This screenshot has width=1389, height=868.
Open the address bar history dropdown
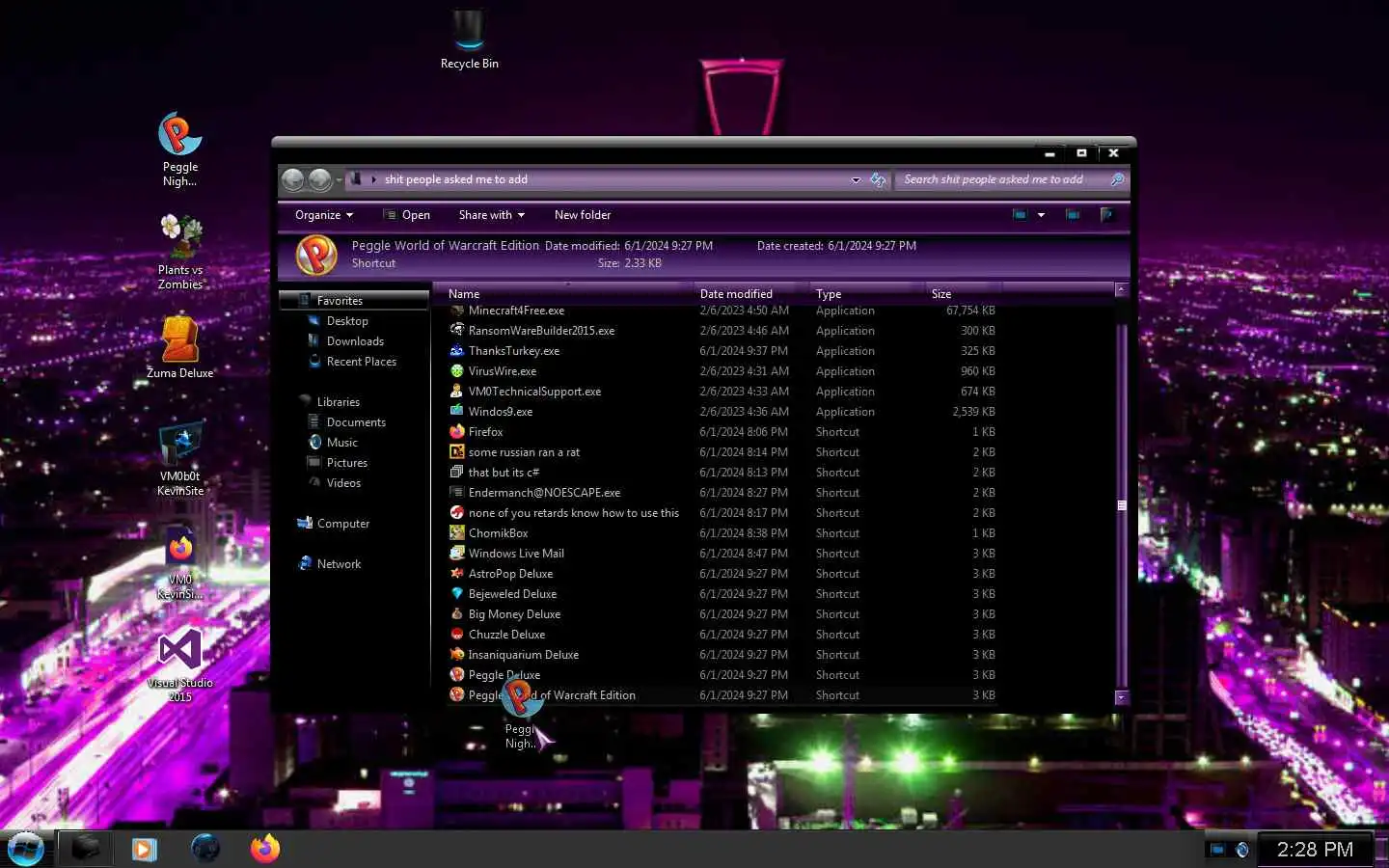(856, 179)
